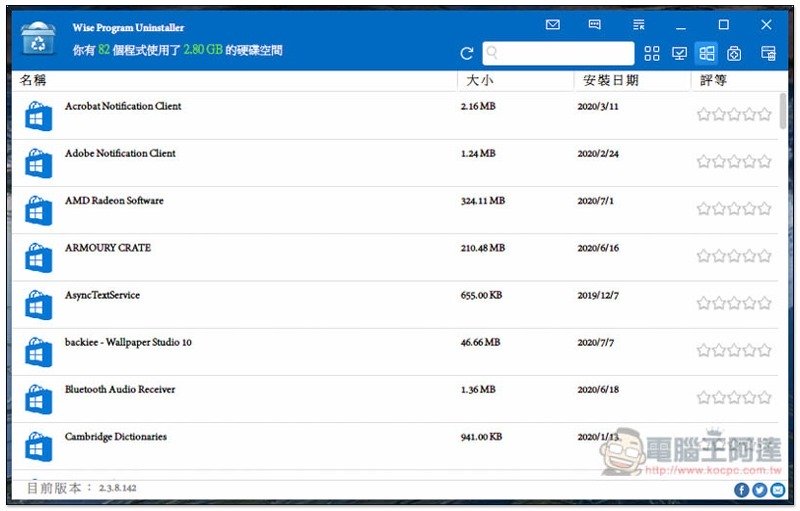Select the Universal Windows apps view icon
Image resolution: width=800 pixels, height=511 pixels.
[707, 54]
